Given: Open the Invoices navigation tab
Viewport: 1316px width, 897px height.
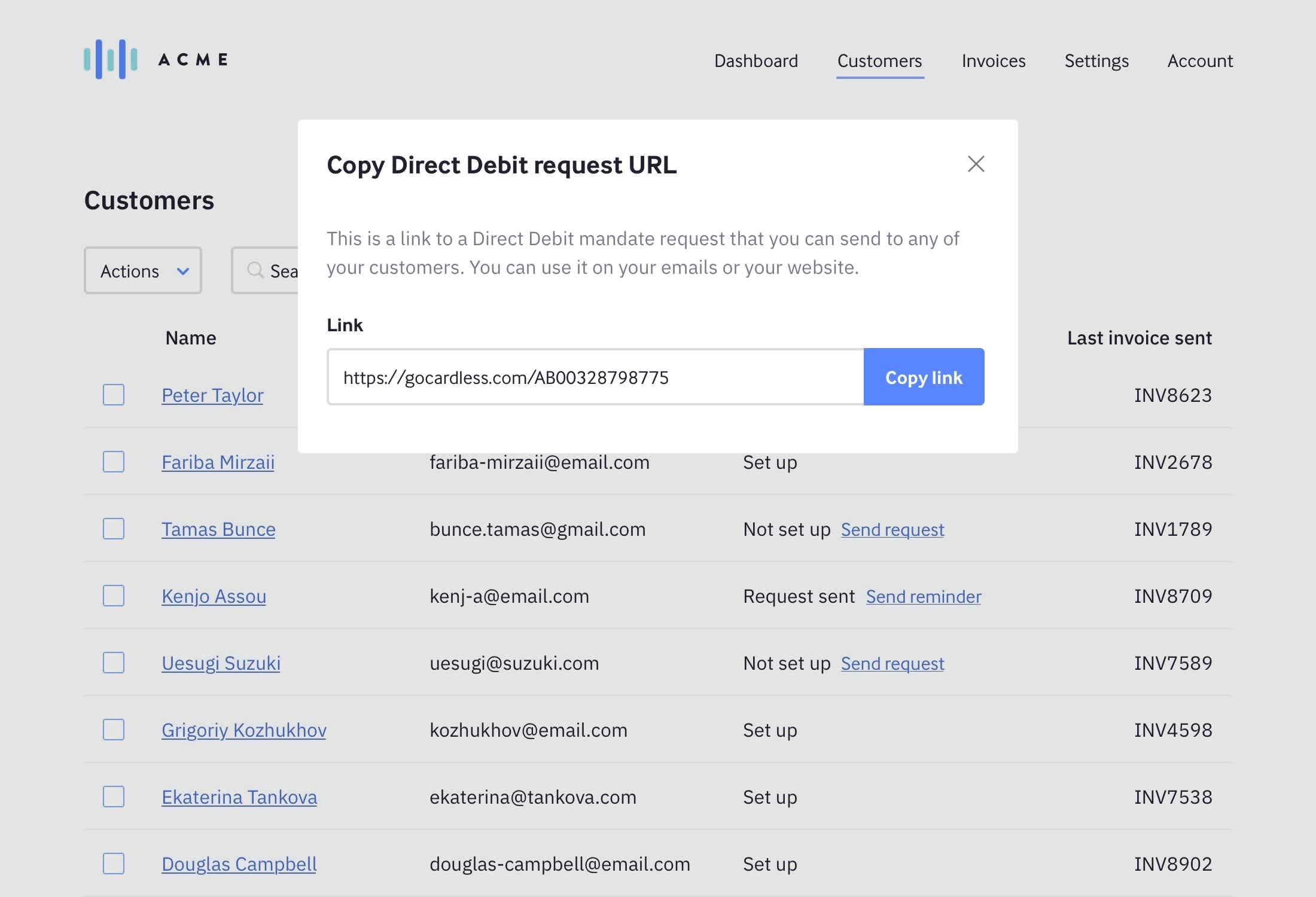Looking at the screenshot, I should point(993,61).
